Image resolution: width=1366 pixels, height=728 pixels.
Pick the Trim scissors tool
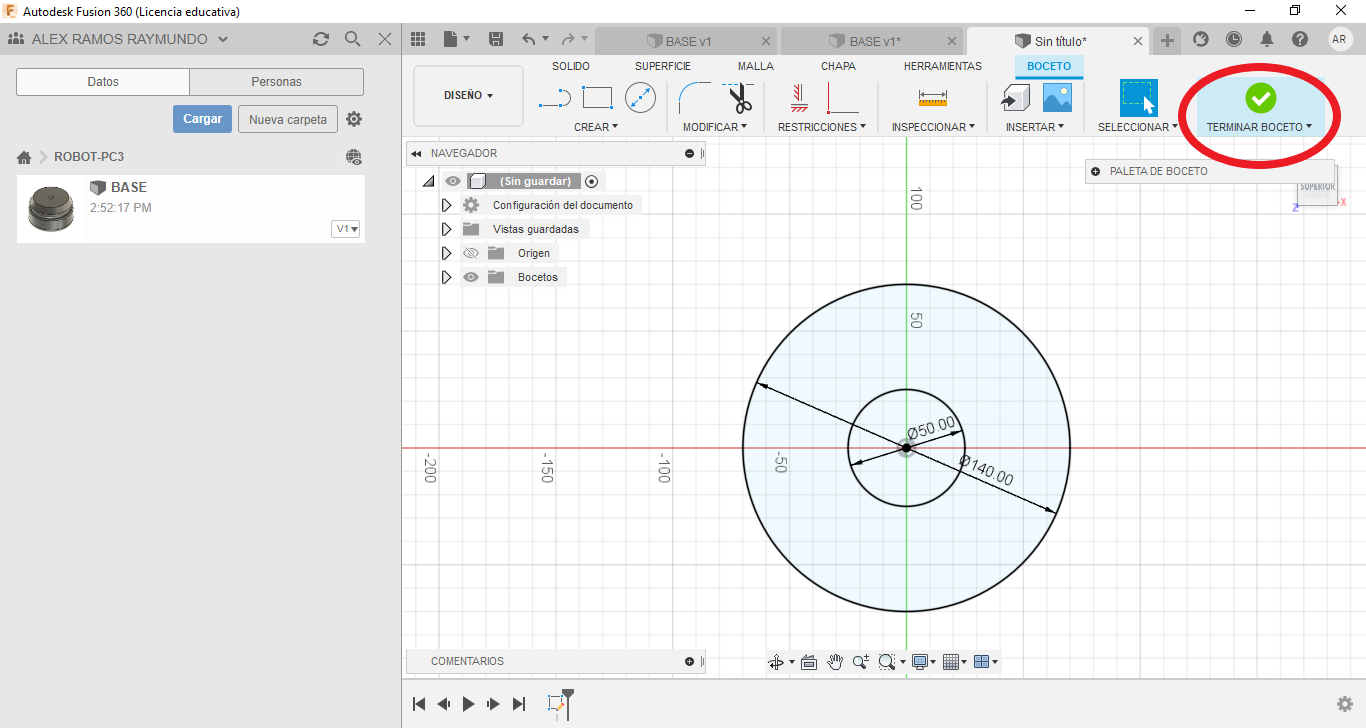pos(739,98)
